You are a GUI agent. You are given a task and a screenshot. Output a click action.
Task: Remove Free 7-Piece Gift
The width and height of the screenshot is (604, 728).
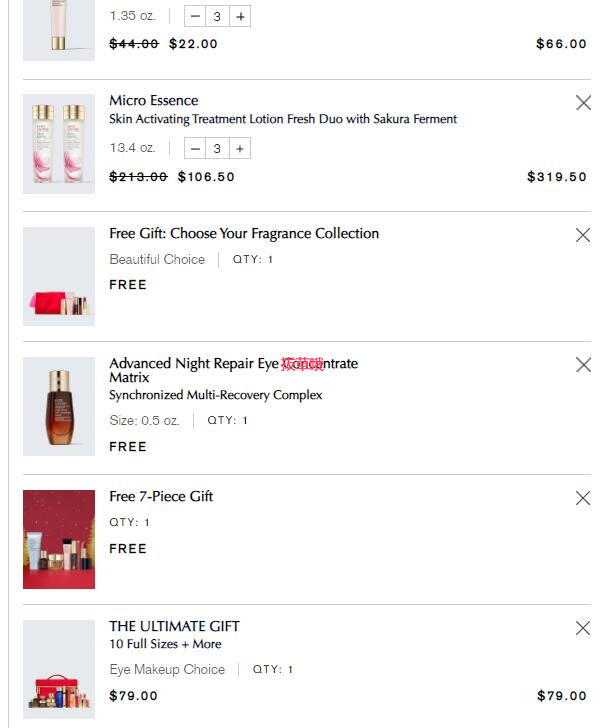pos(583,498)
